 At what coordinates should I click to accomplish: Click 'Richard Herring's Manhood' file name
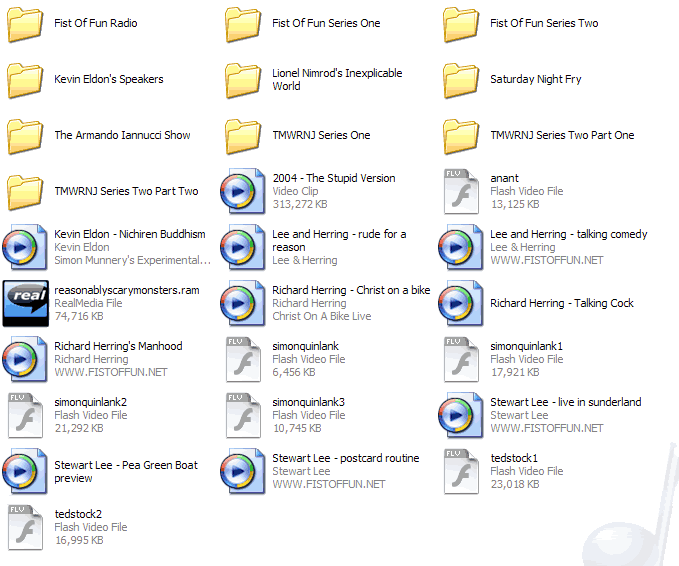(118, 346)
